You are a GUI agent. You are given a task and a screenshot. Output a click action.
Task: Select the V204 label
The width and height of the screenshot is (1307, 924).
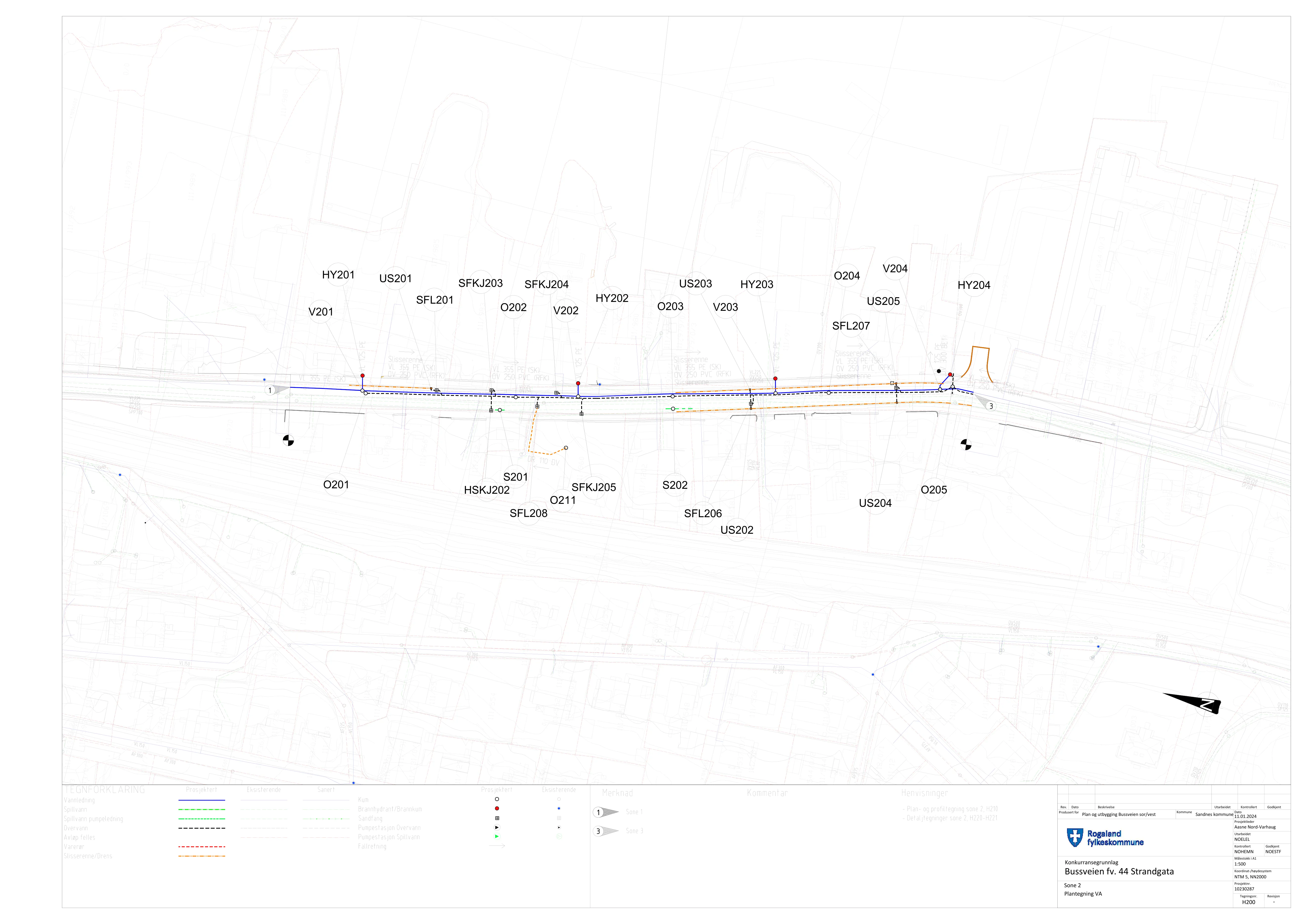pyautogui.click(x=895, y=269)
